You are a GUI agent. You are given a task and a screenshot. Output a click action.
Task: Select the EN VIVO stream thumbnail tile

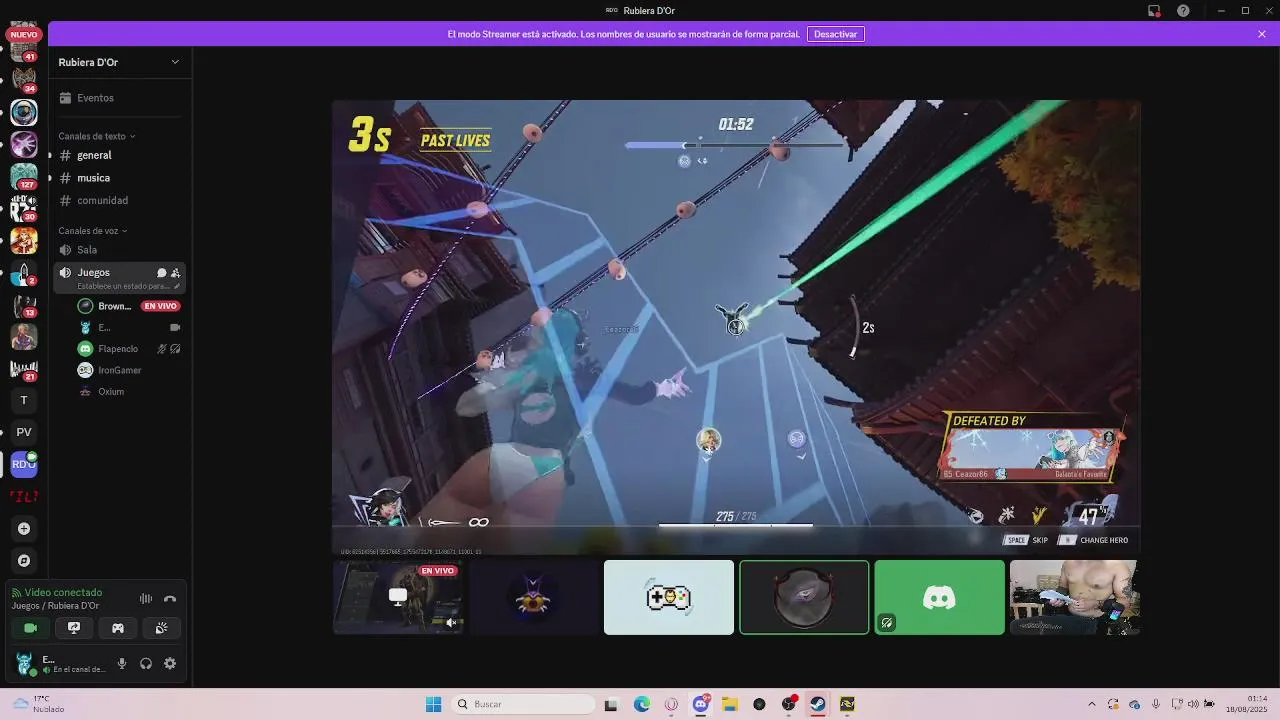click(x=398, y=597)
